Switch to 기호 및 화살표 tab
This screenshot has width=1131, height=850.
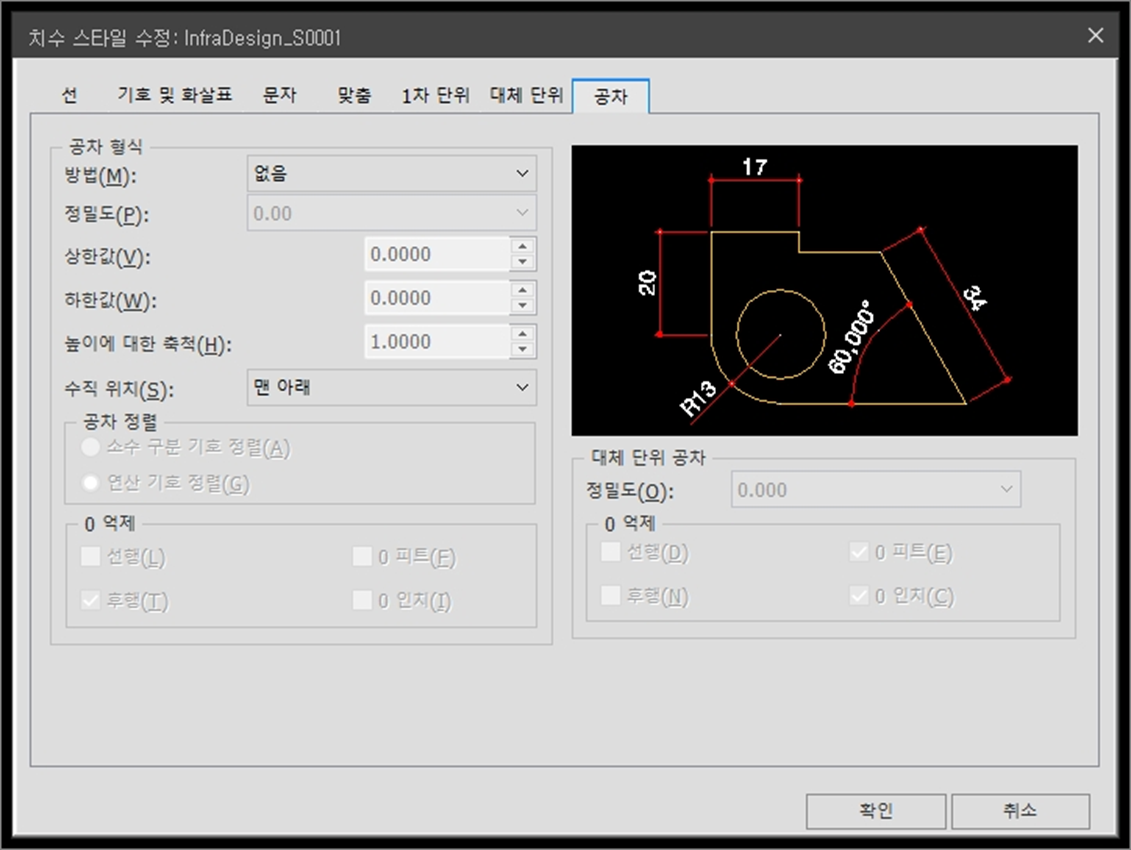point(175,96)
